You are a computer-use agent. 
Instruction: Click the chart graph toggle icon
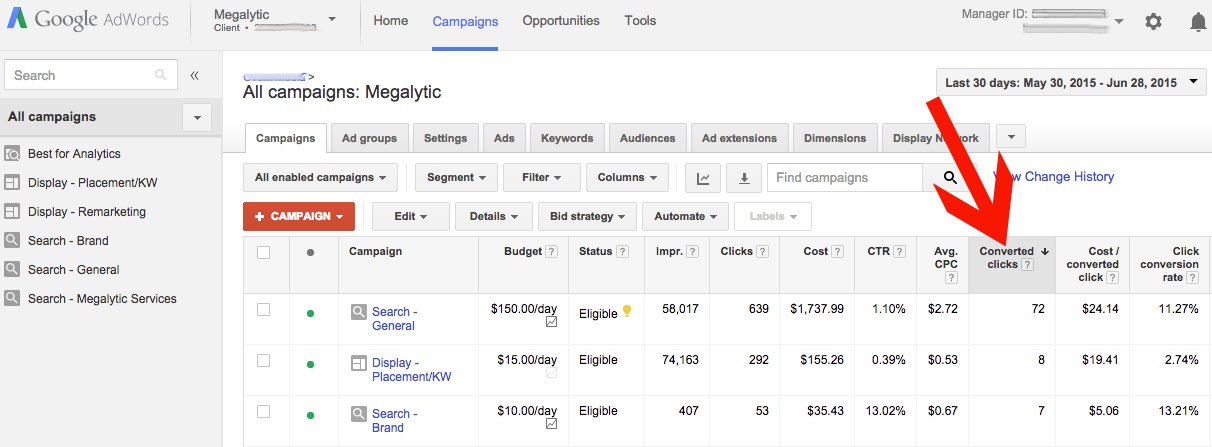(703, 178)
